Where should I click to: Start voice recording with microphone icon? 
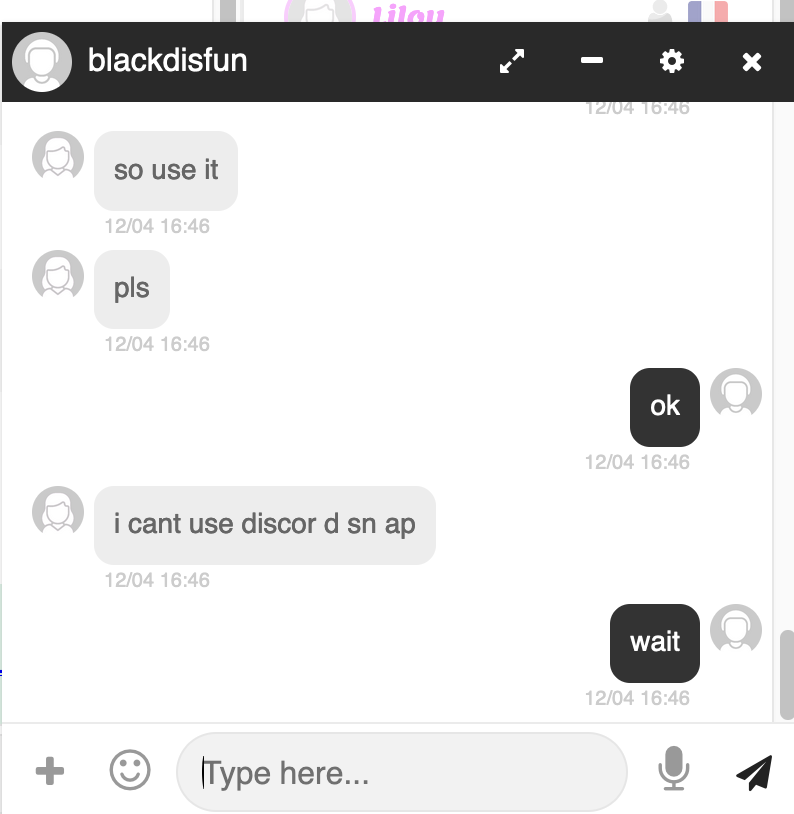point(674,769)
